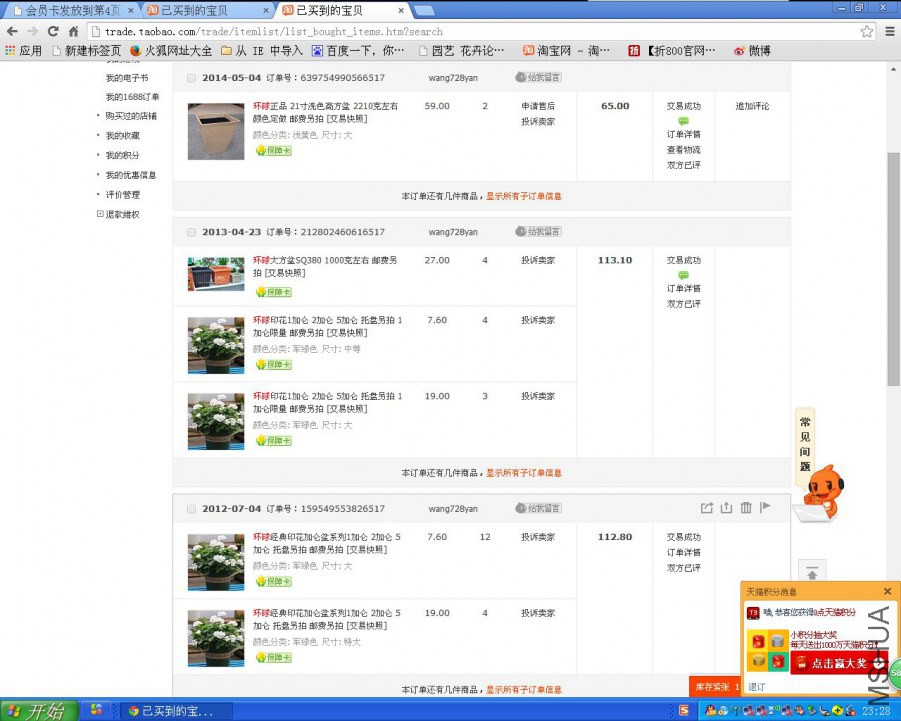This screenshot has width=901, height=721.
Task: Click the green message icon under 交易成功 for 2014 order
Action: pos(684,120)
